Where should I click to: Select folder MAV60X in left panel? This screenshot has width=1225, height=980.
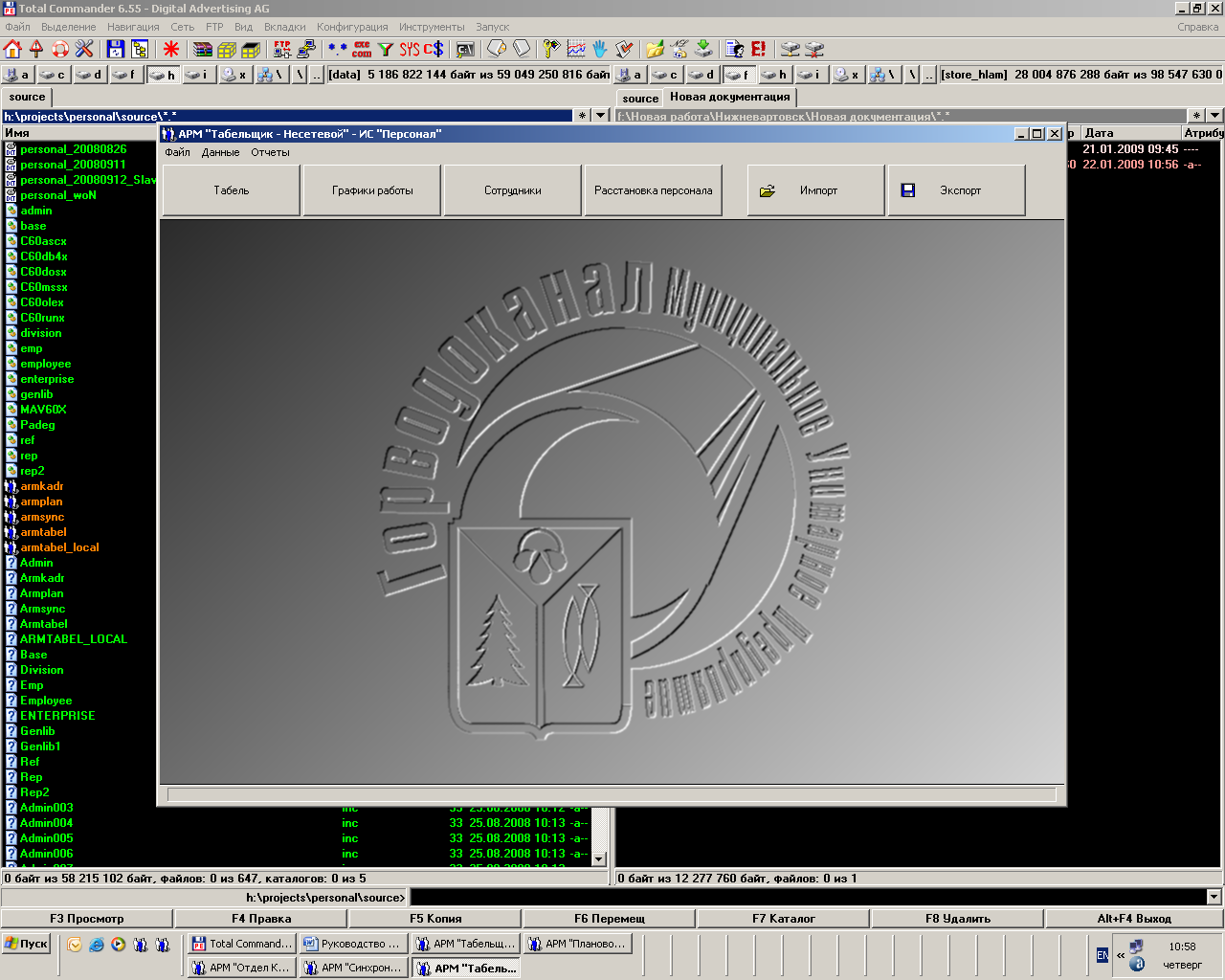(x=43, y=410)
